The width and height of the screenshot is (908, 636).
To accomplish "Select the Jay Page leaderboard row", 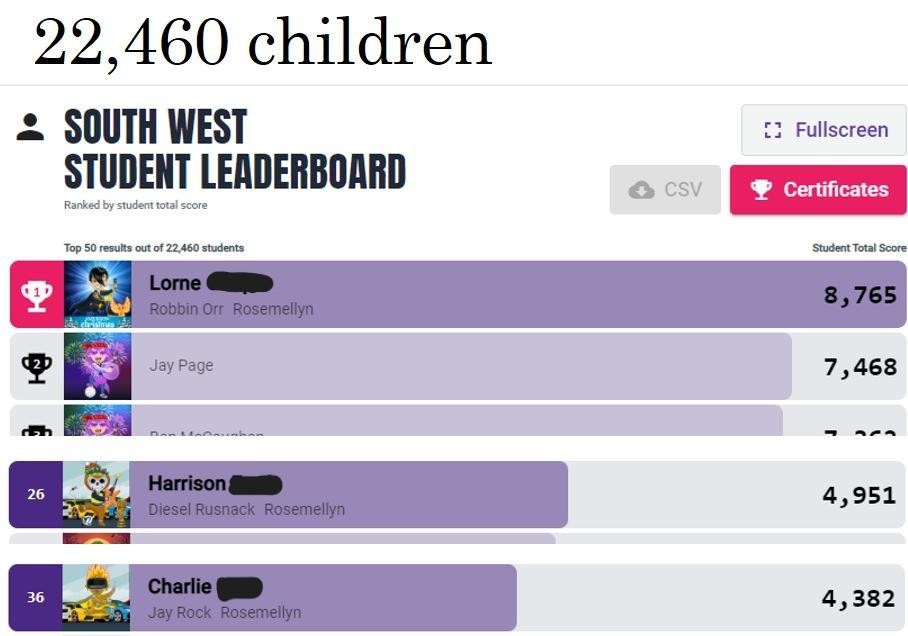I will tap(460, 366).
